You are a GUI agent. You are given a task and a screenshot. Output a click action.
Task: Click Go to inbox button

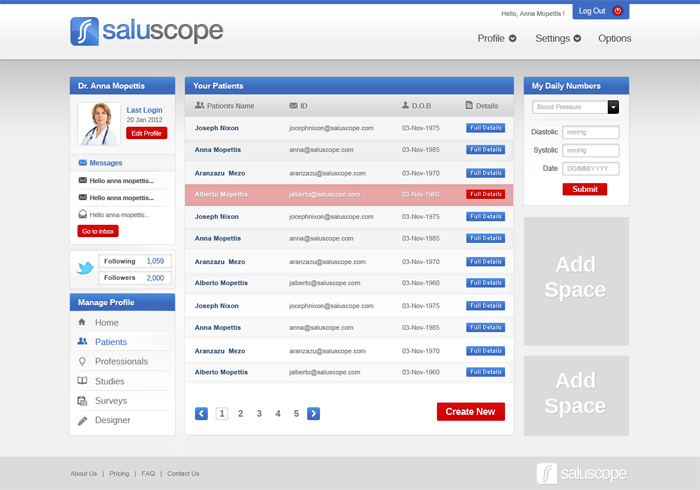point(98,231)
